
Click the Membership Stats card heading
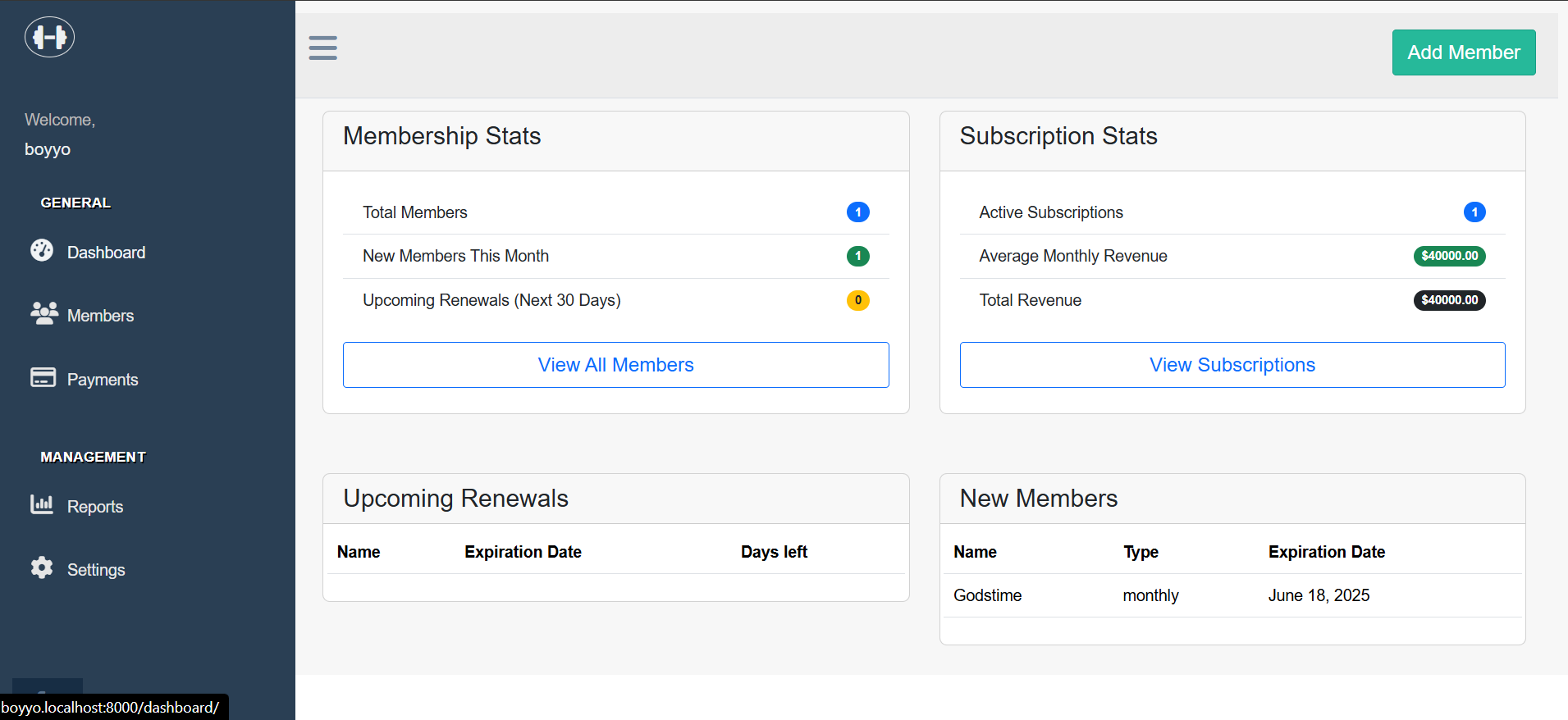pos(442,136)
